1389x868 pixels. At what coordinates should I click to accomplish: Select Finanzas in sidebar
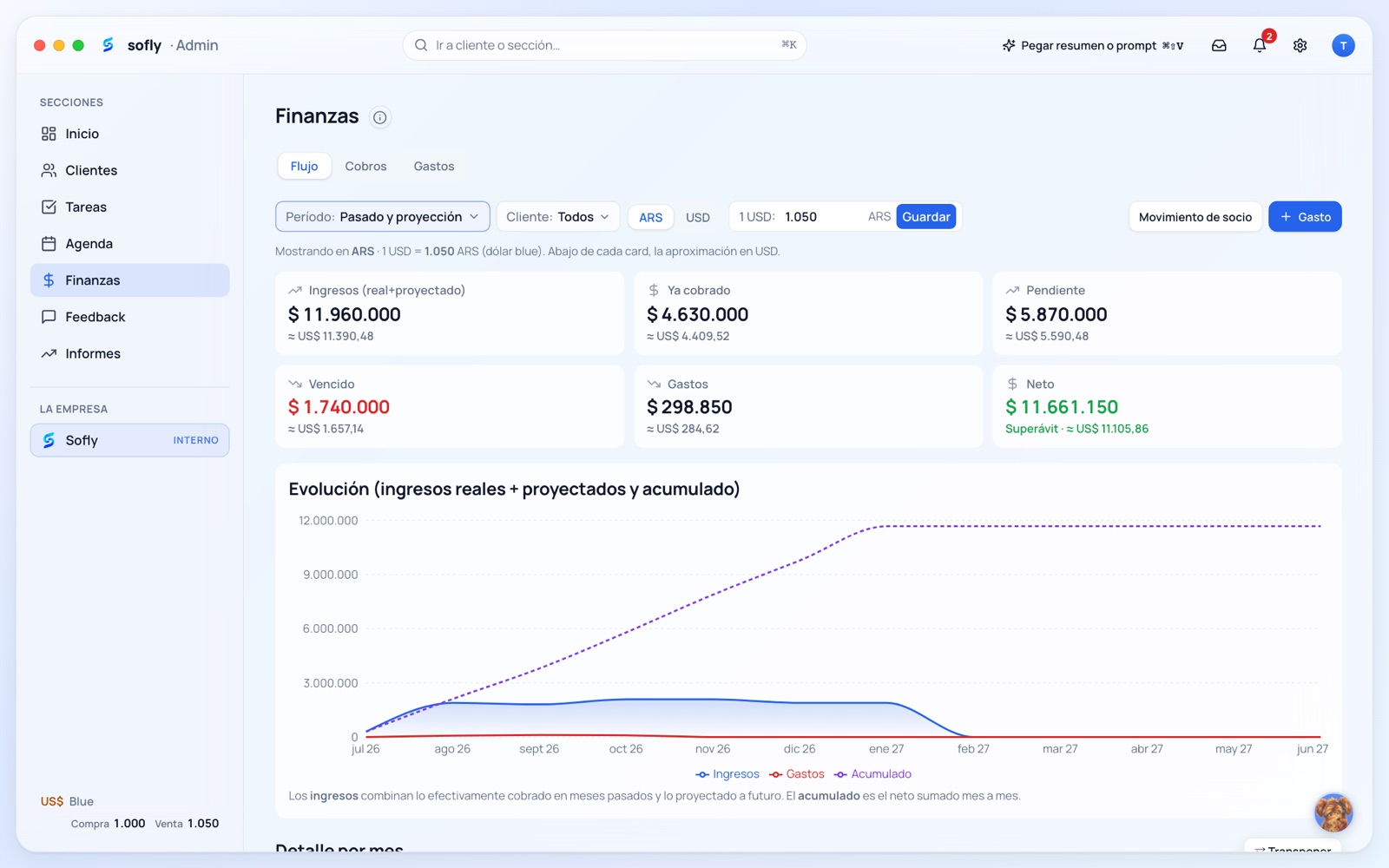pyautogui.click(x=130, y=280)
